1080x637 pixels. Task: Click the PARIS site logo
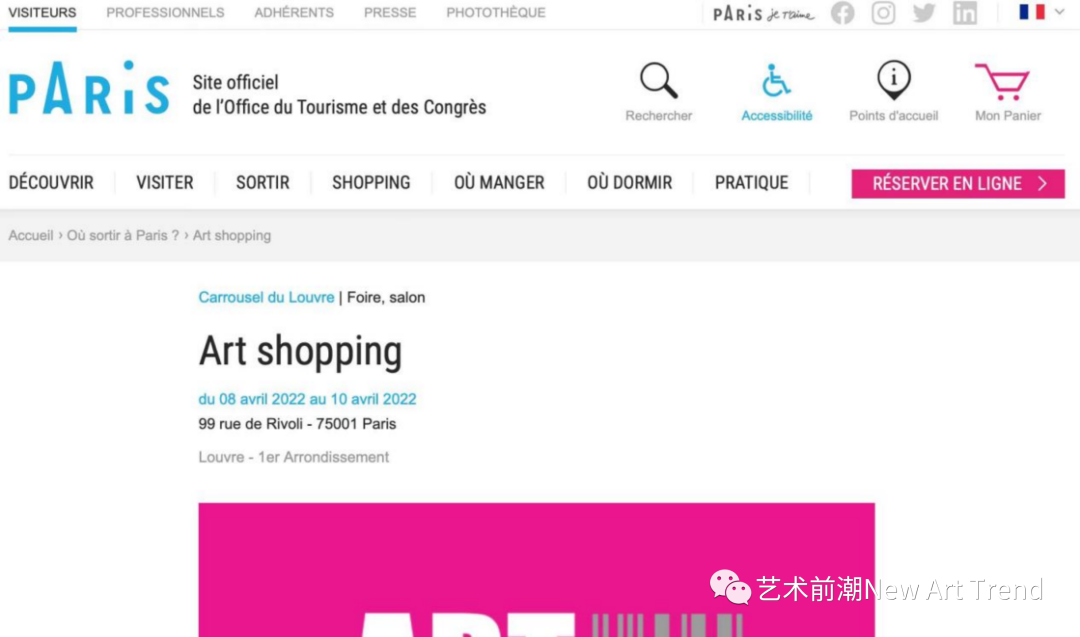pos(89,87)
